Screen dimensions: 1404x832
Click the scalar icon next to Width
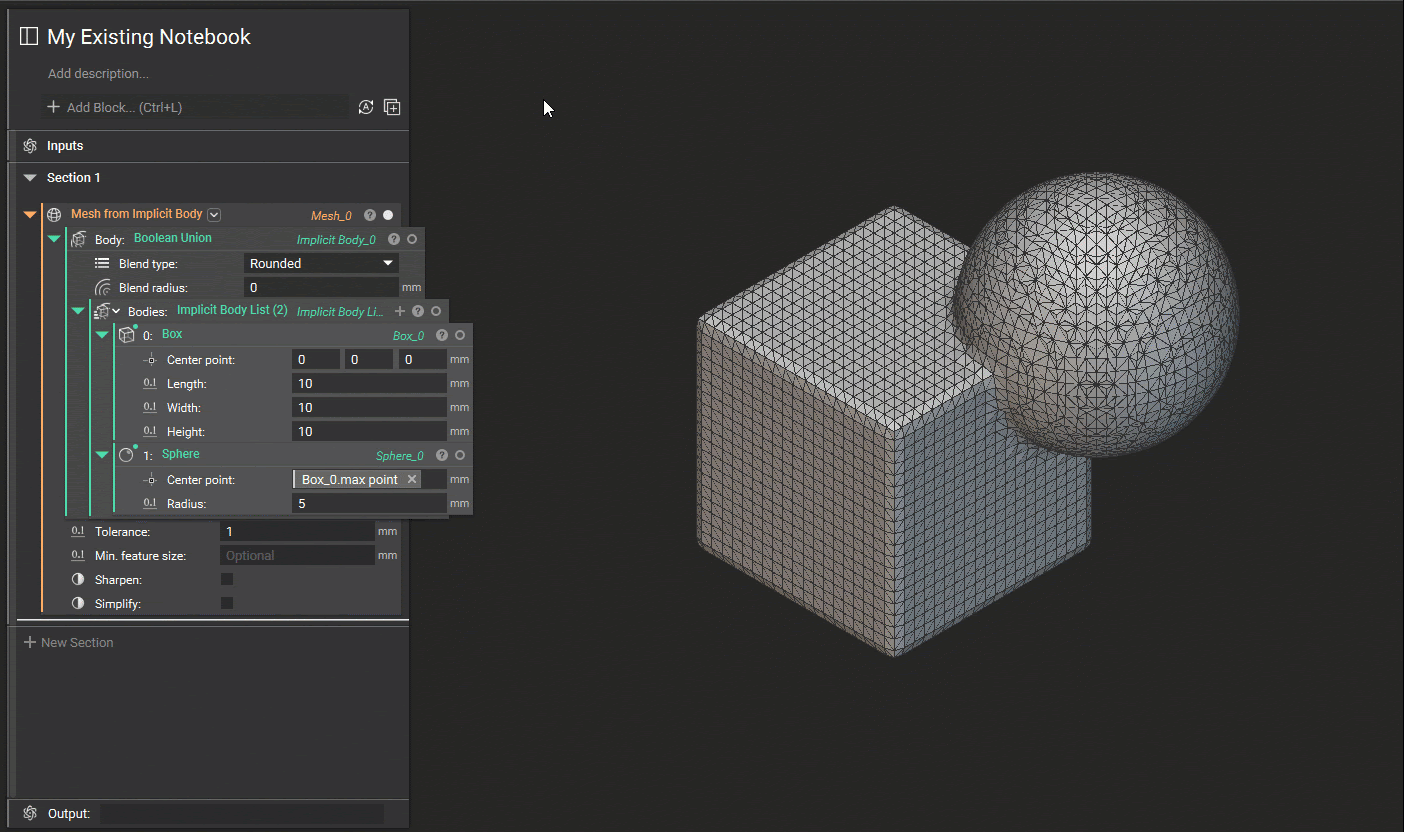(x=150, y=407)
